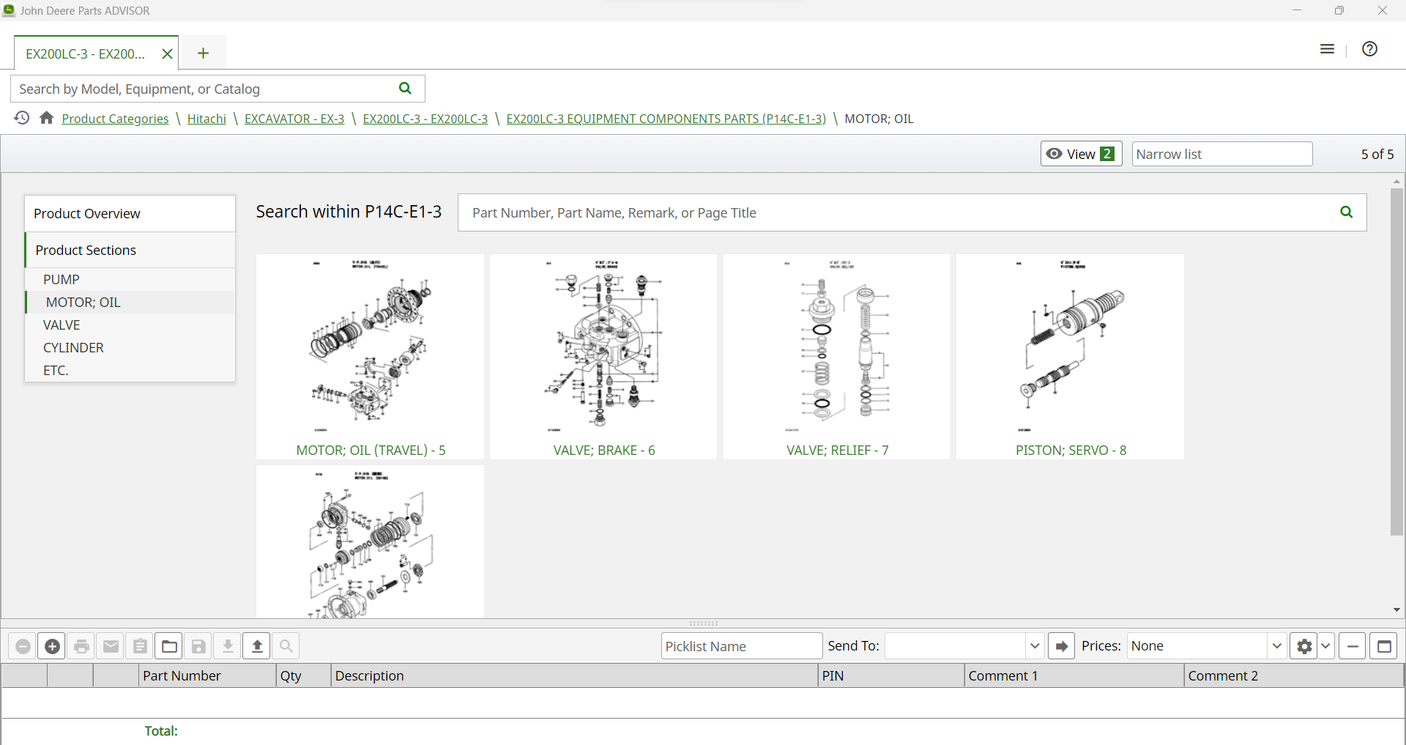Click the add part plus icon in picklist toolbar
1406x745 pixels.
[52, 646]
